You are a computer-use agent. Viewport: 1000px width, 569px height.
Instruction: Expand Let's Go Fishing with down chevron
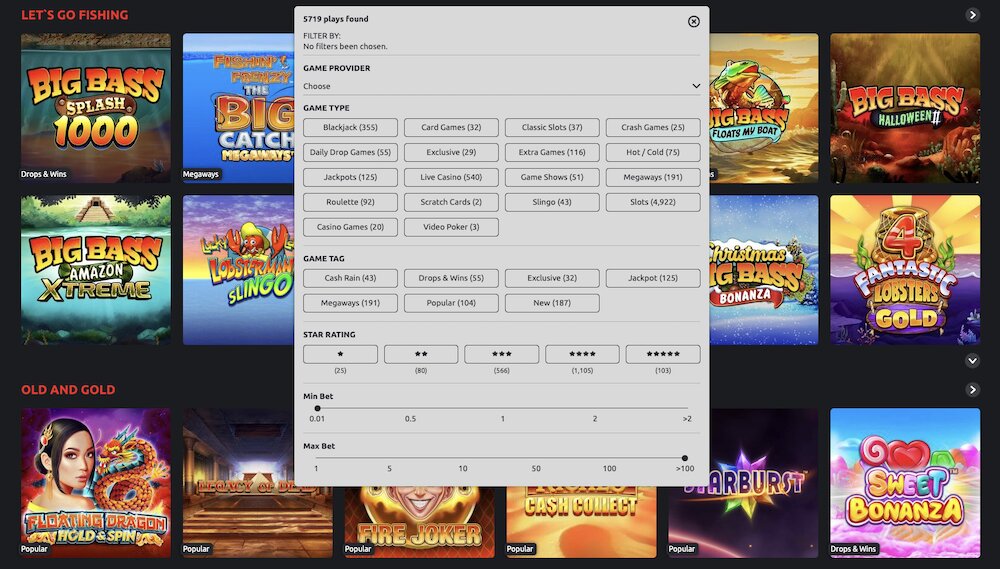[972, 360]
